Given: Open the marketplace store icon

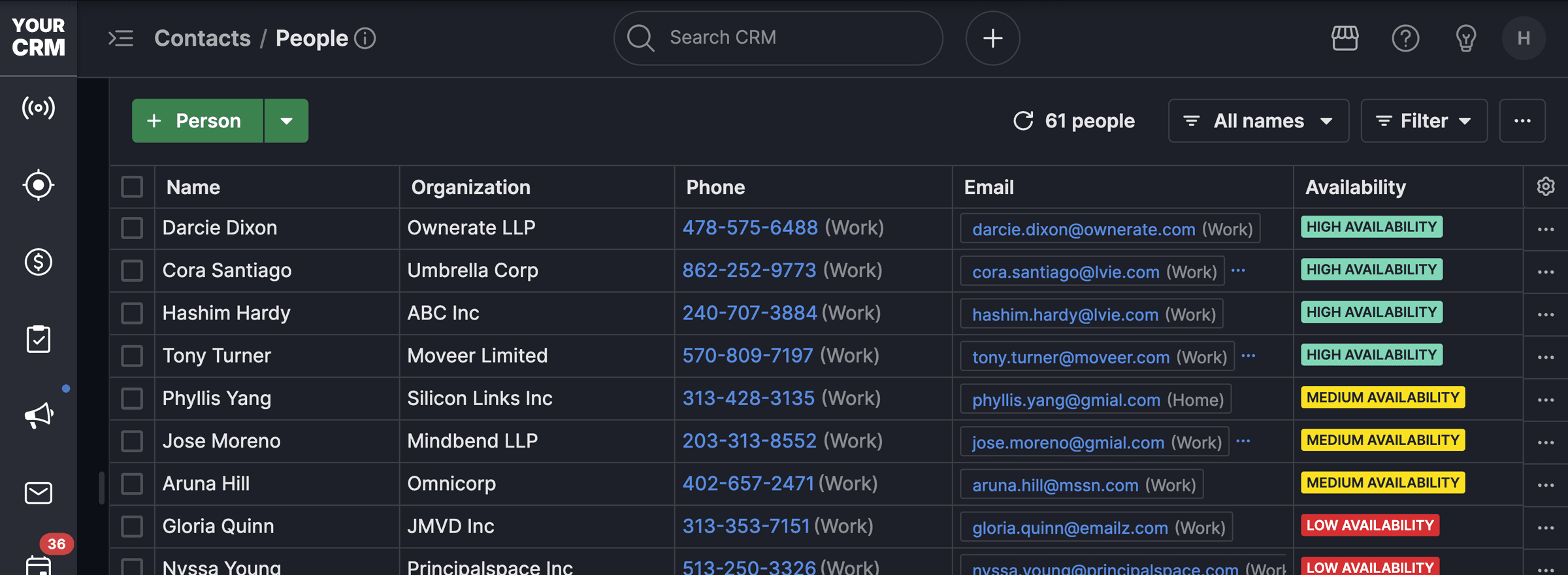Looking at the screenshot, I should tap(1345, 39).
